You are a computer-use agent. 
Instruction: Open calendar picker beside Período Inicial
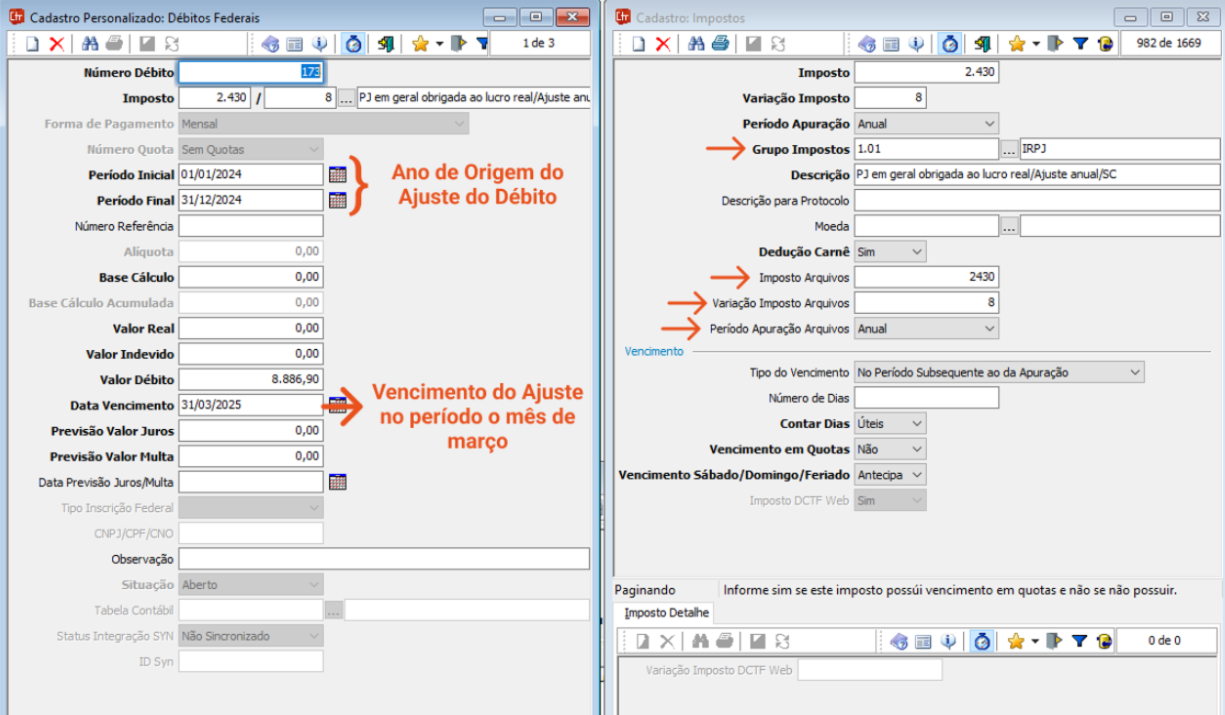tap(337, 174)
